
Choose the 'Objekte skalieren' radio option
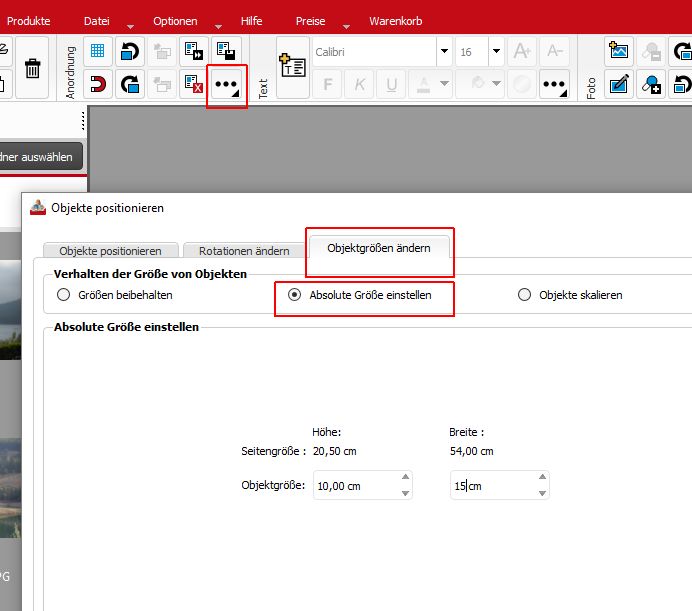click(524, 295)
